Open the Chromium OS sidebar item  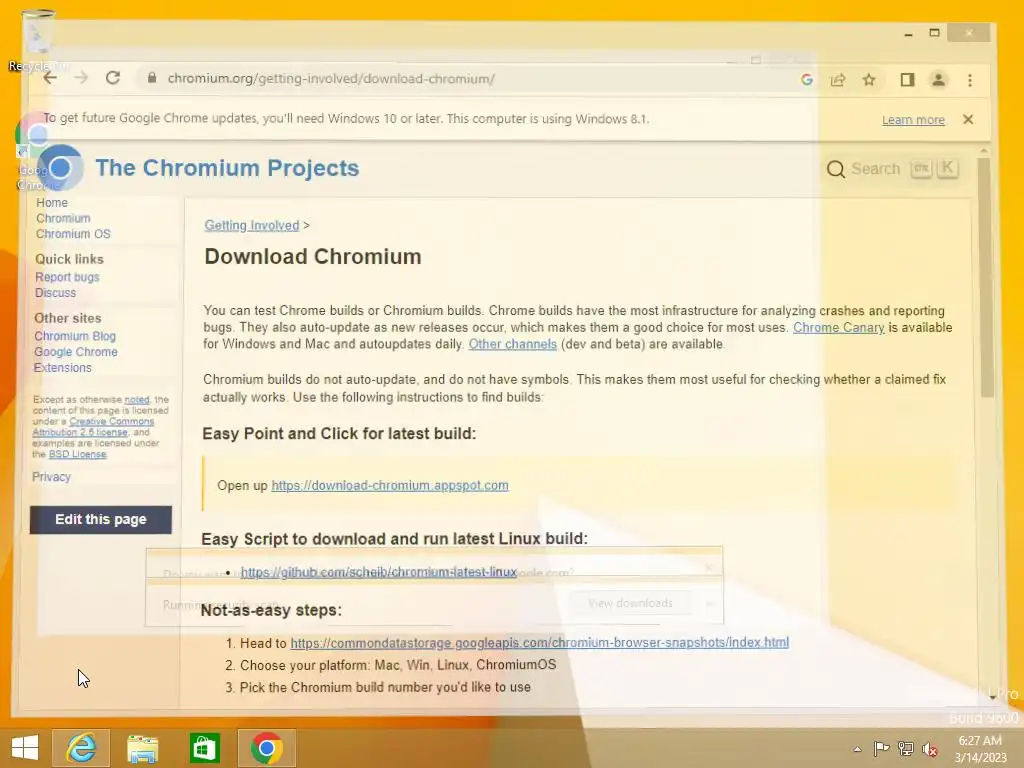(x=73, y=234)
